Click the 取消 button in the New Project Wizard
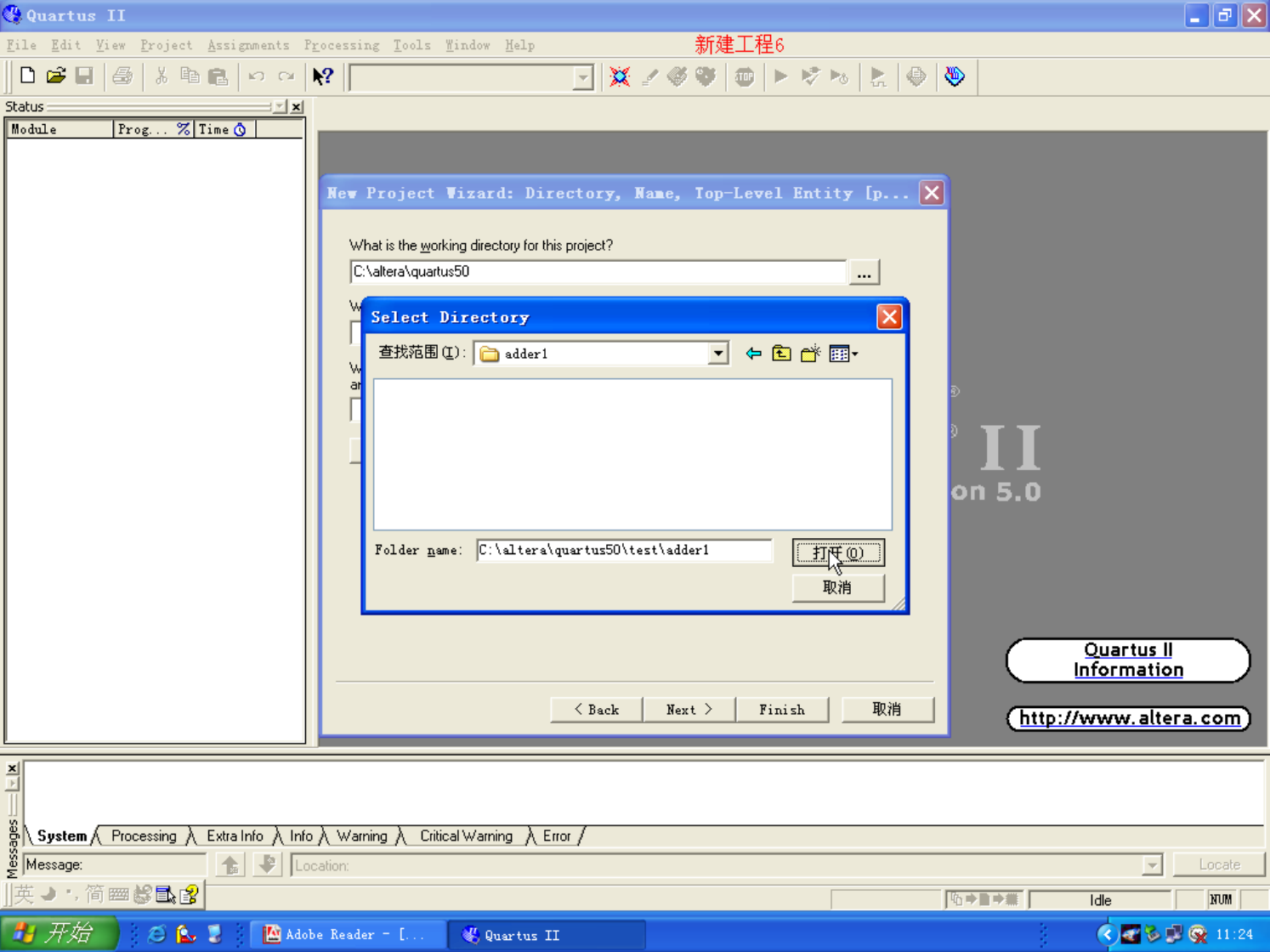The image size is (1270, 952). click(x=887, y=710)
